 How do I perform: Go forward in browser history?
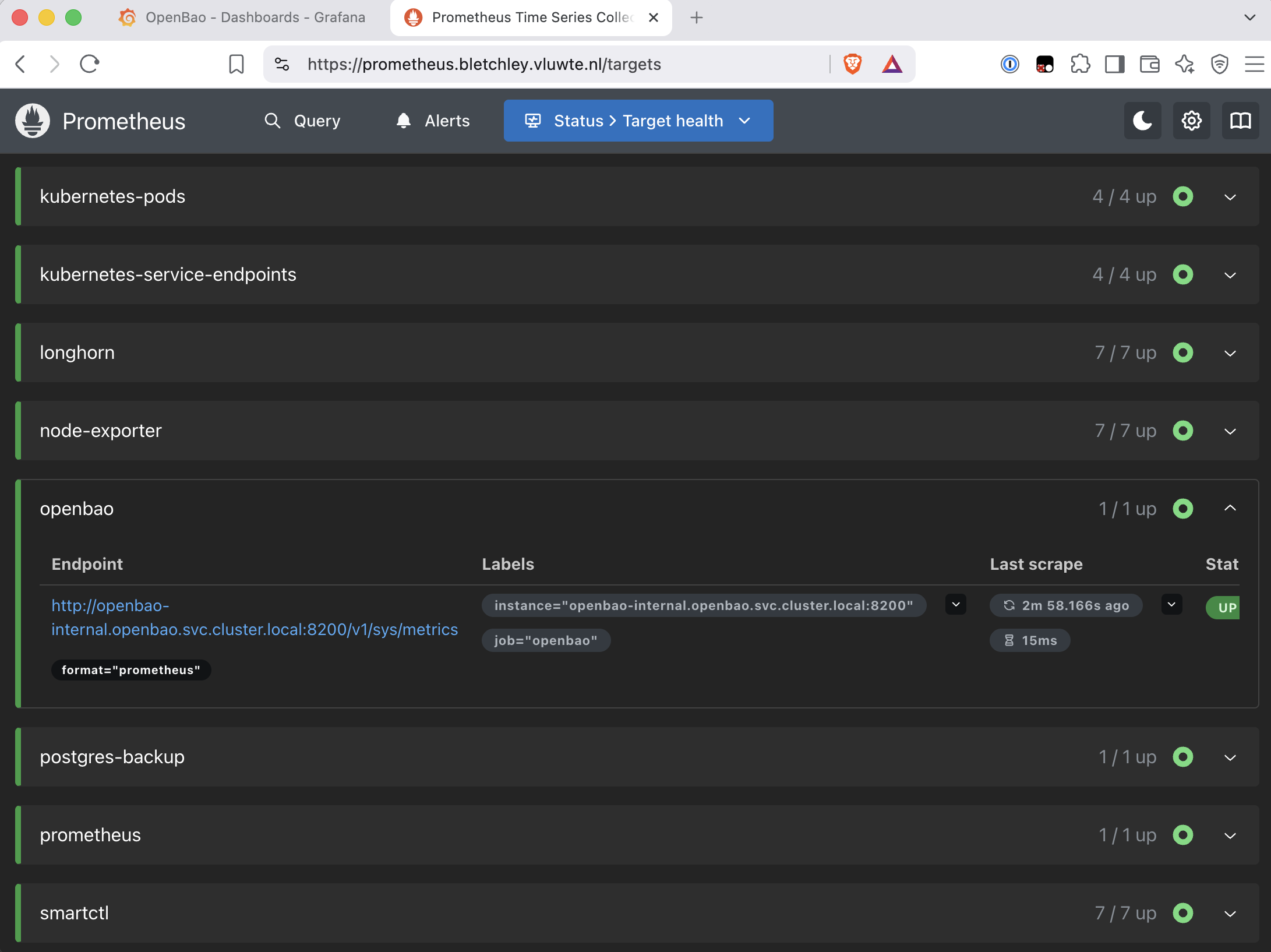[x=55, y=64]
